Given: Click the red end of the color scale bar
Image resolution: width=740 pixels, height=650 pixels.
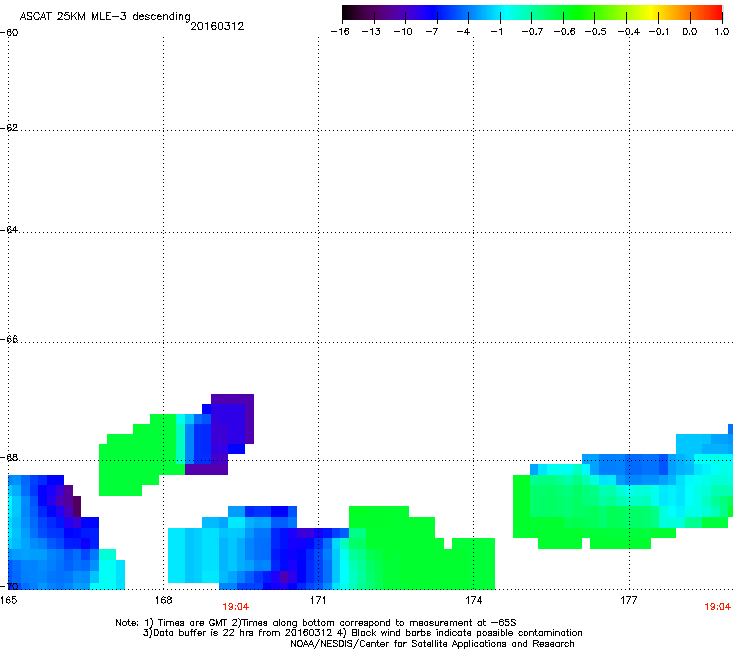Looking at the screenshot, I should click(716, 12).
